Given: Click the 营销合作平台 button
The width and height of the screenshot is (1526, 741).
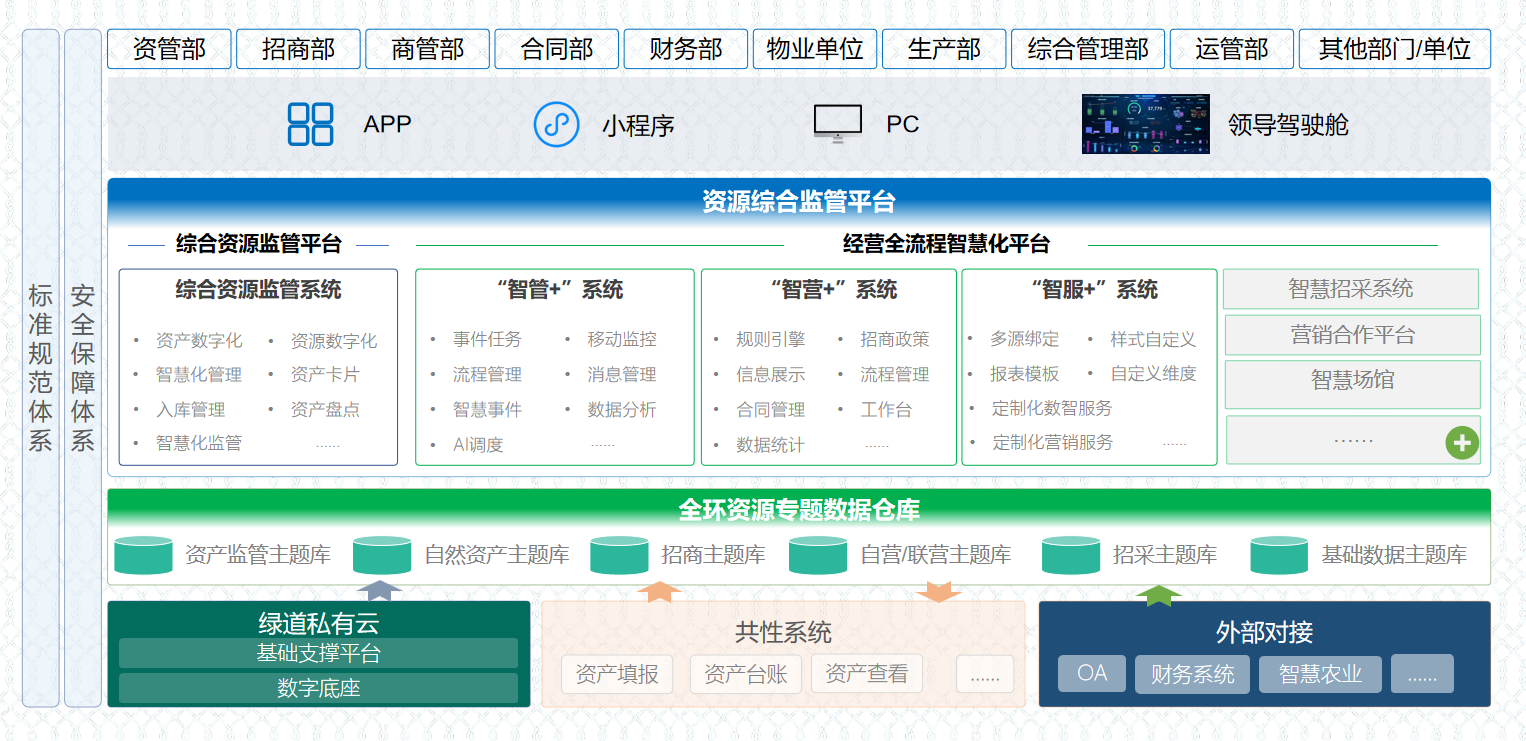Looking at the screenshot, I should pos(1352,335).
